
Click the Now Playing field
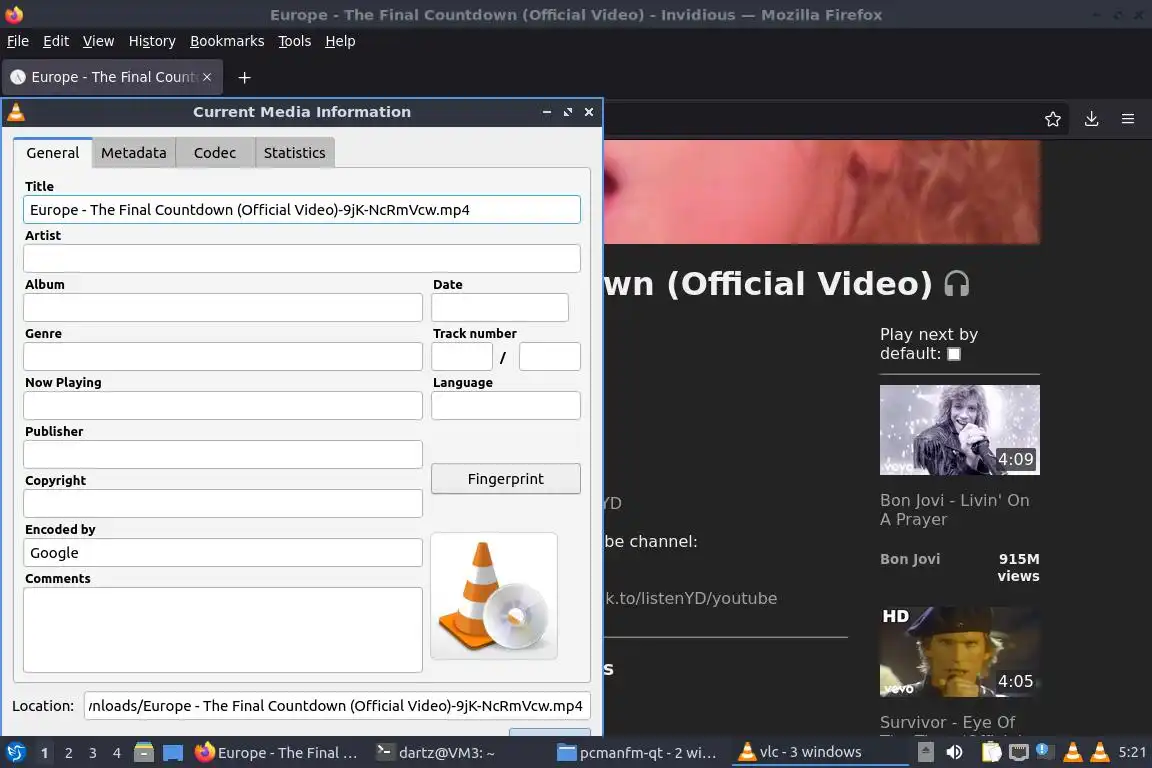coord(223,406)
